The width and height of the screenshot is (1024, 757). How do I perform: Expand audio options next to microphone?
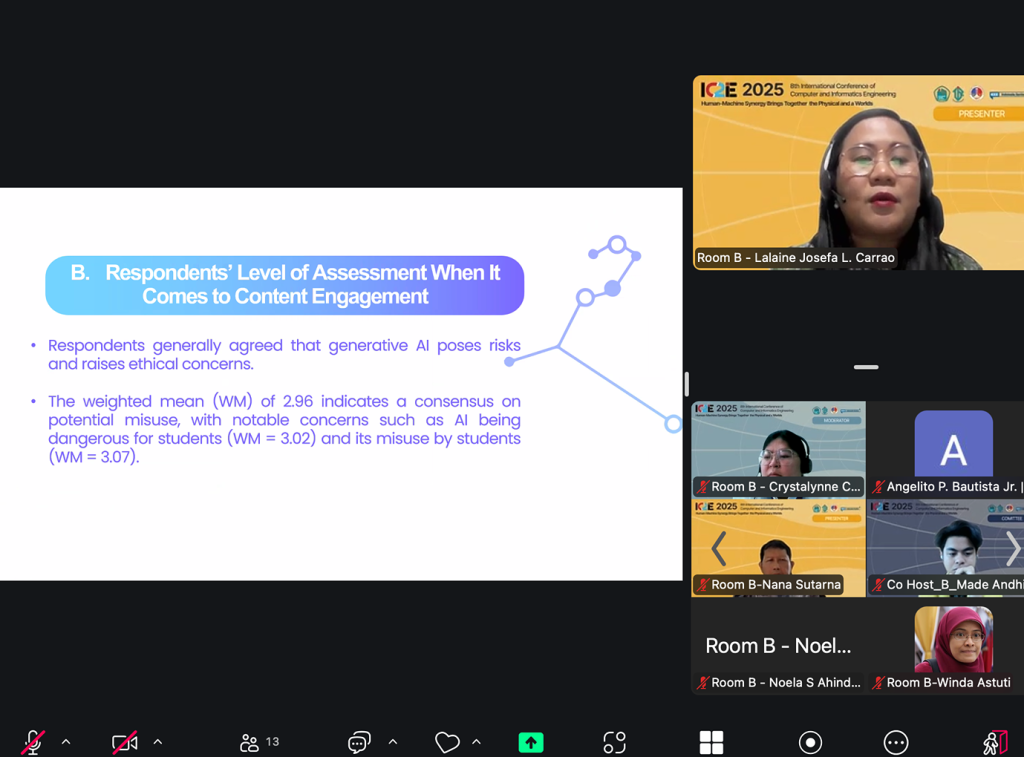[x=66, y=742]
